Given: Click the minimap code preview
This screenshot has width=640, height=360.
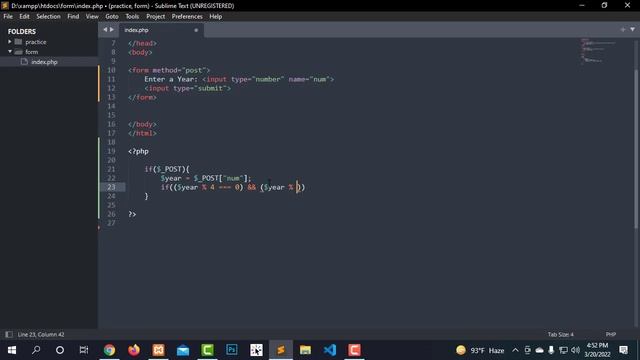Looking at the screenshot, I should point(598,51).
